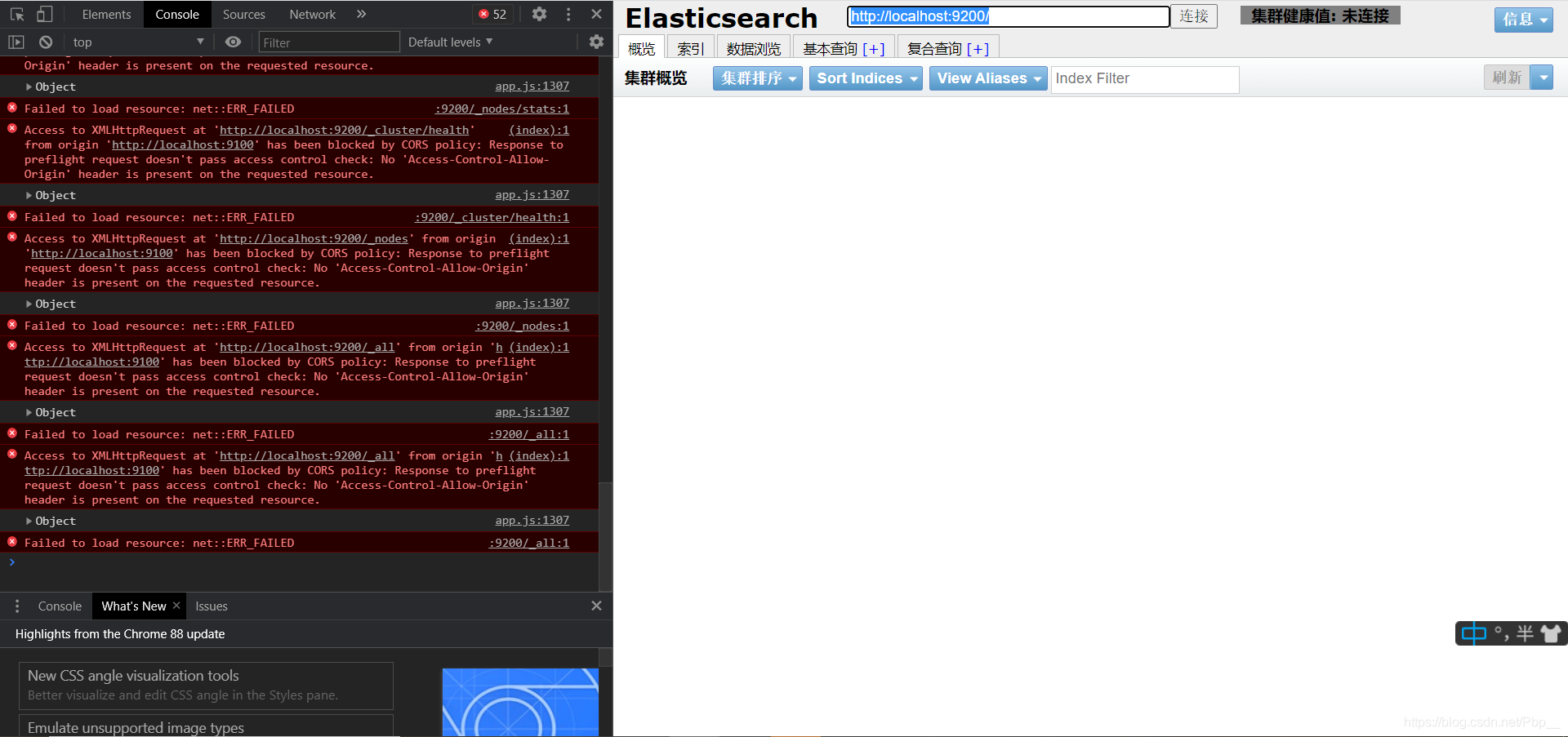This screenshot has height=737, width=1568.
Task: Close the What's New tab
Action: (x=176, y=605)
